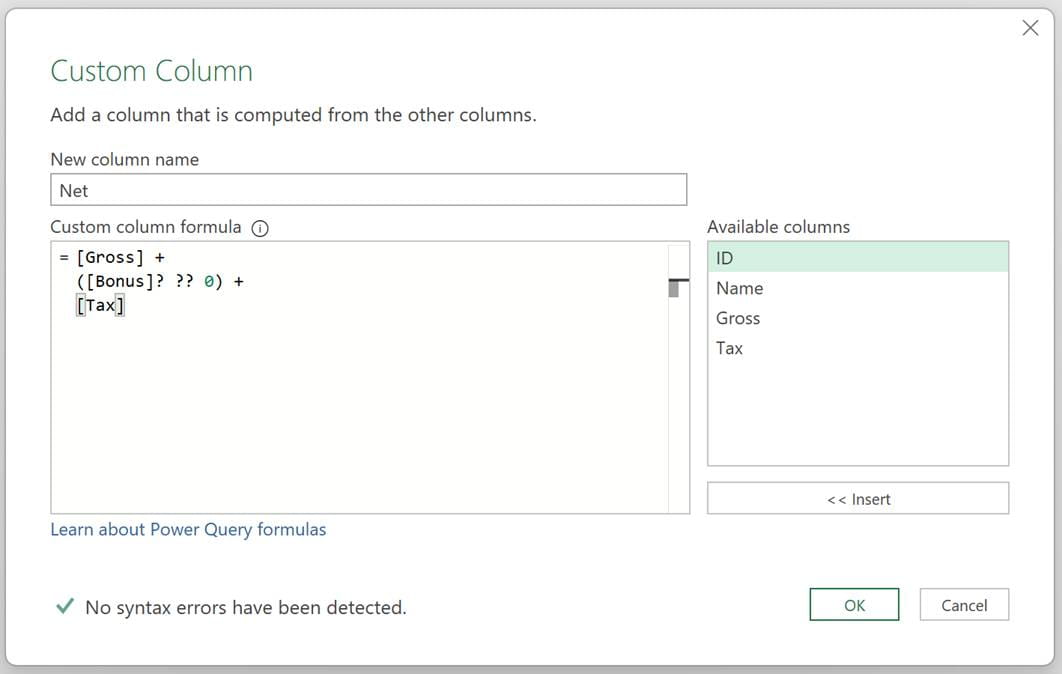Select Name in Available columns

click(x=858, y=288)
